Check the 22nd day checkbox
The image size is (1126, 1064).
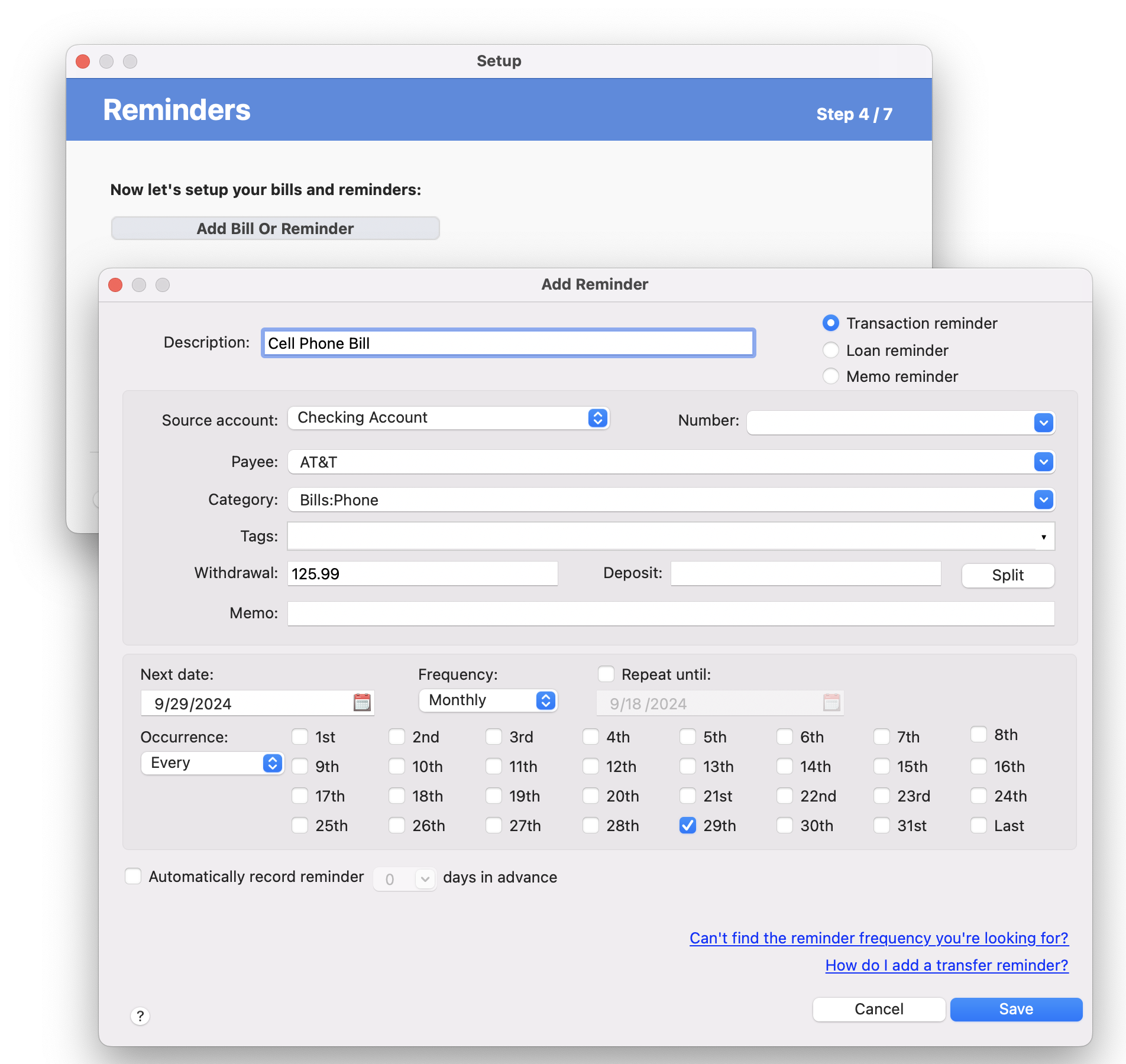point(785,796)
